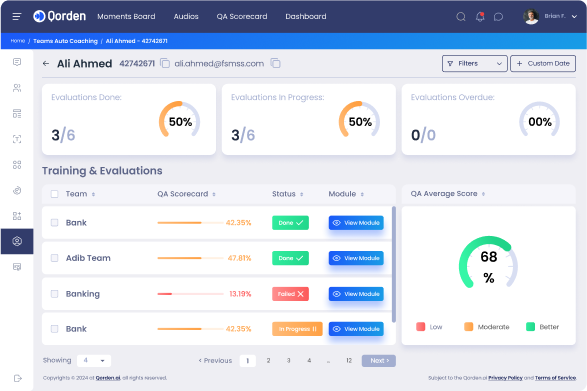Go to page 3
The width and height of the screenshot is (587, 391).
(289, 361)
